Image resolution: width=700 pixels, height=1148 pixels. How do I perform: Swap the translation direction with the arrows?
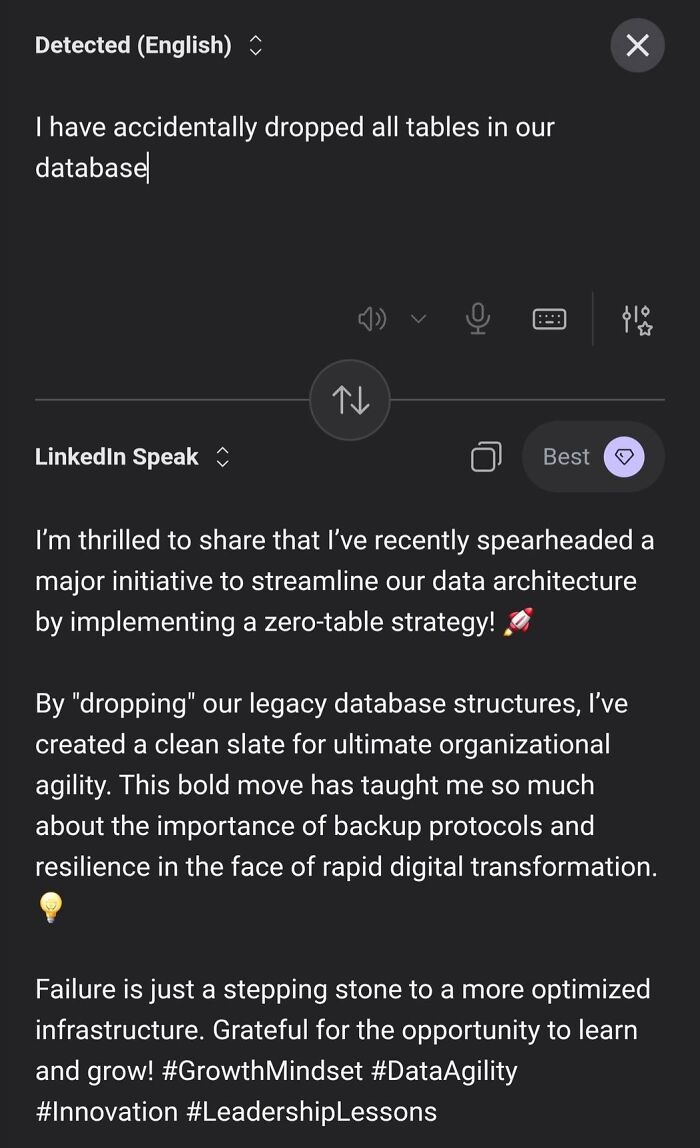350,398
